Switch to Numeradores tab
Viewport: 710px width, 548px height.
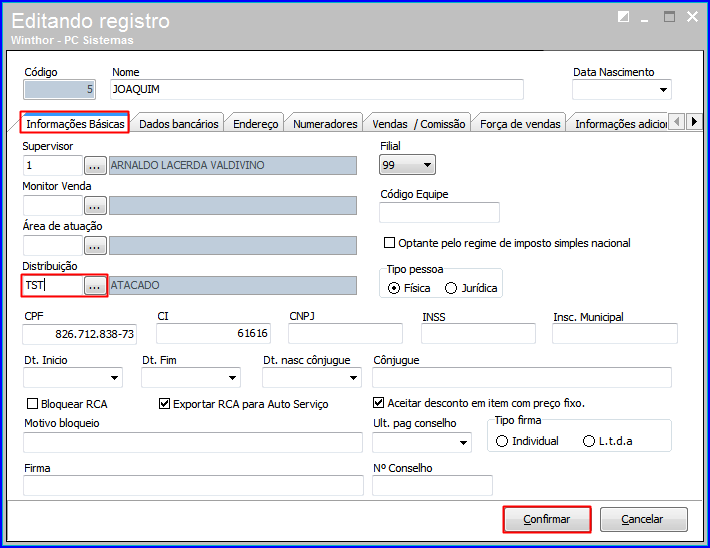pyautogui.click(x=325, y=124)
